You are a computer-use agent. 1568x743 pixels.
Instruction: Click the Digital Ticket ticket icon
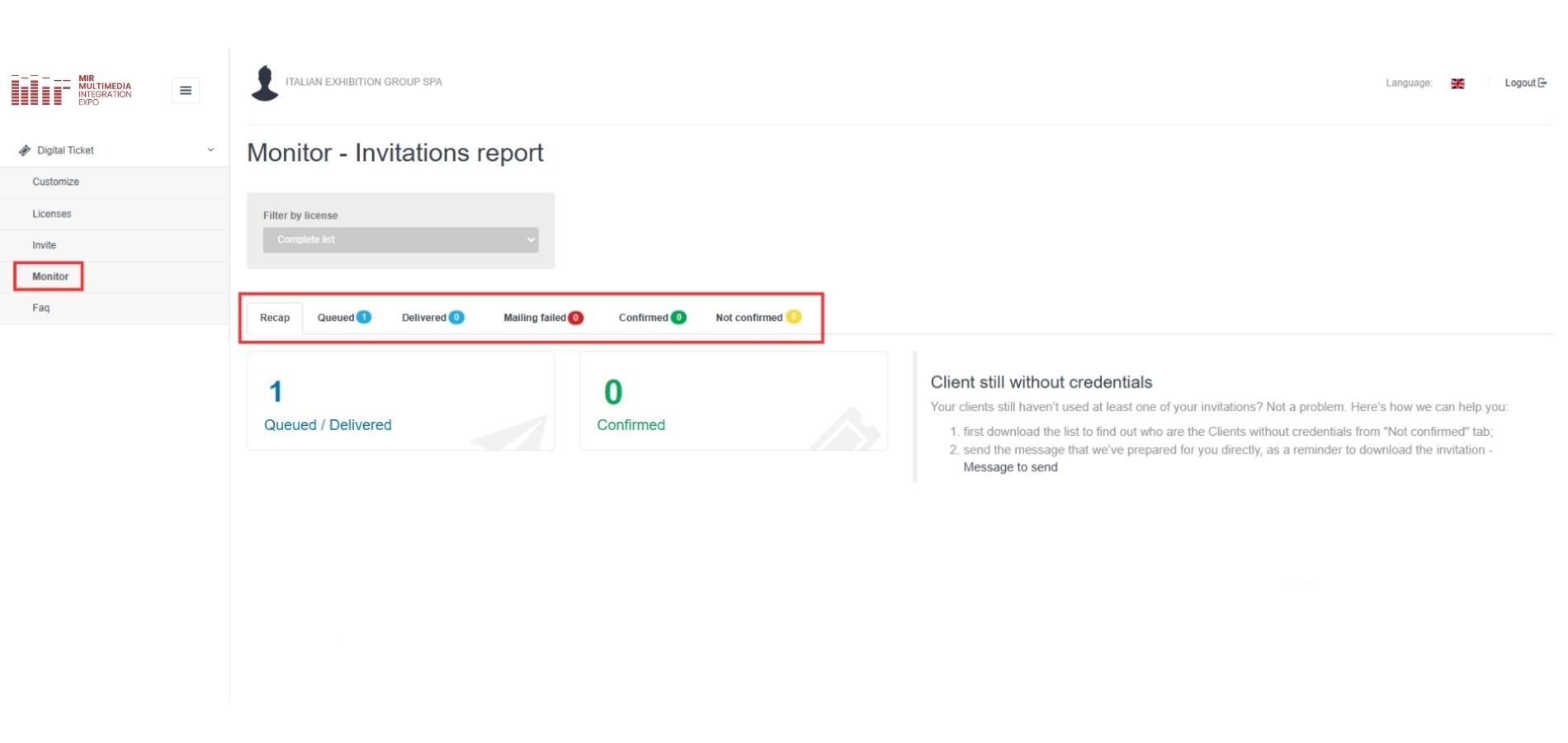click(25, 150)
